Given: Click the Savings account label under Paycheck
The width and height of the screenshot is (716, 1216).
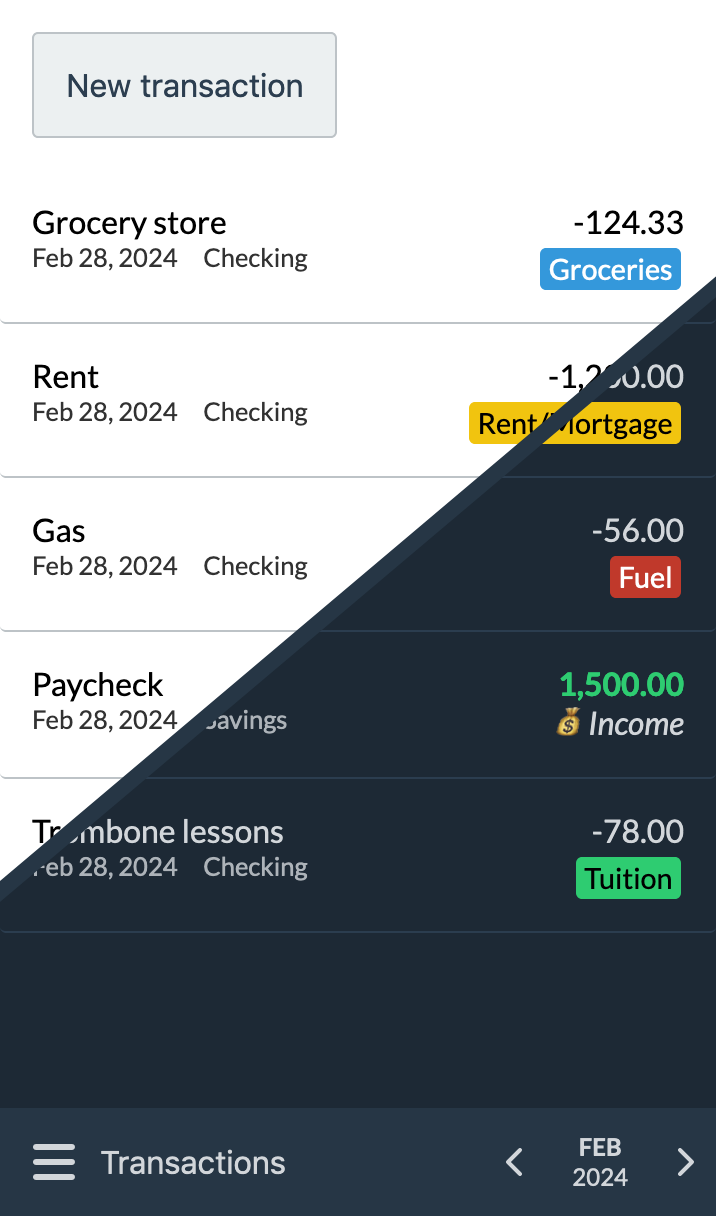Looking at the screenshot, I should point(246,719).
